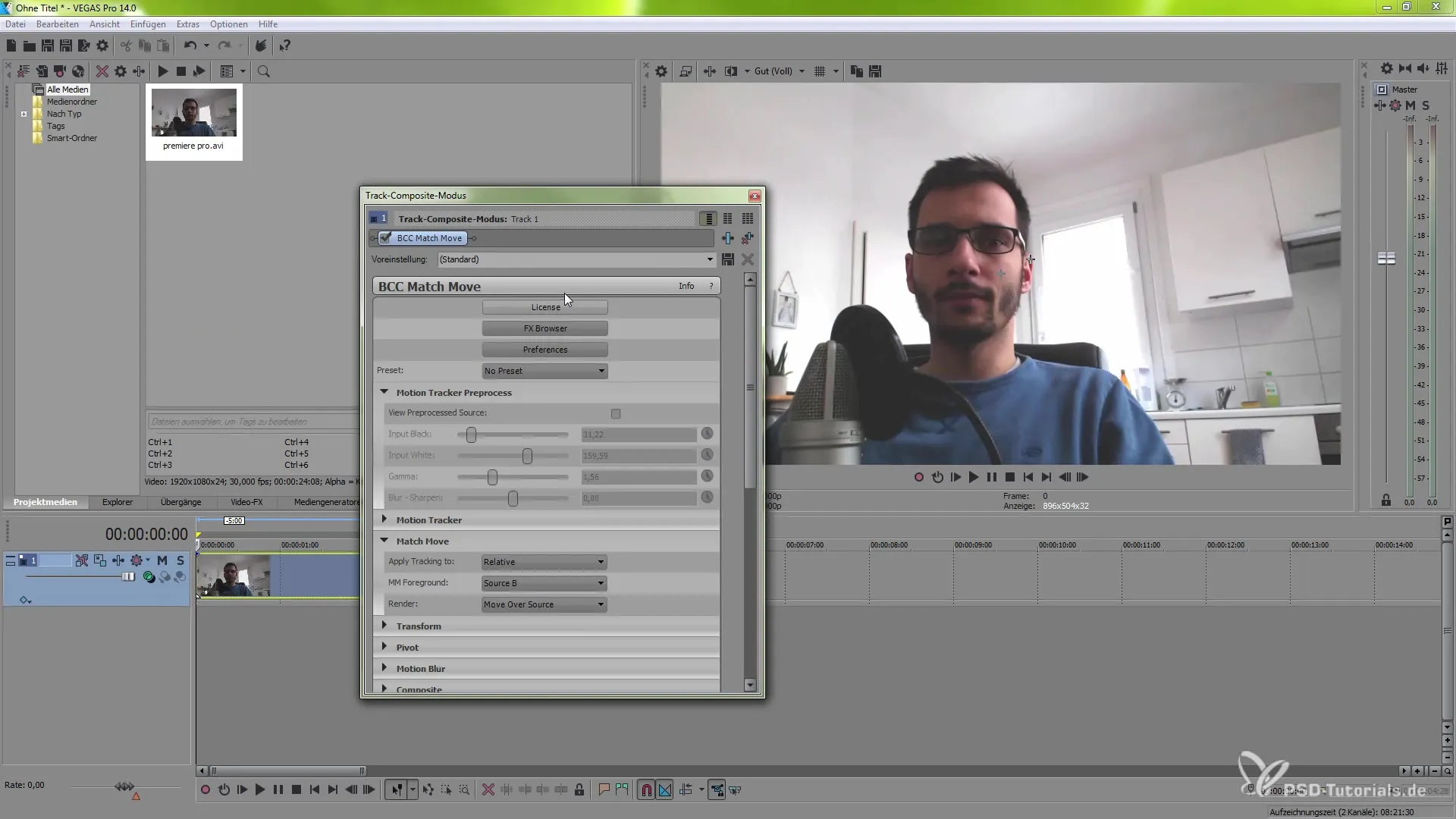The image size is (1456, 819).
Task: Open the preview quality 'Gut (Voll)' dropdown
Action: pos(780,71)
